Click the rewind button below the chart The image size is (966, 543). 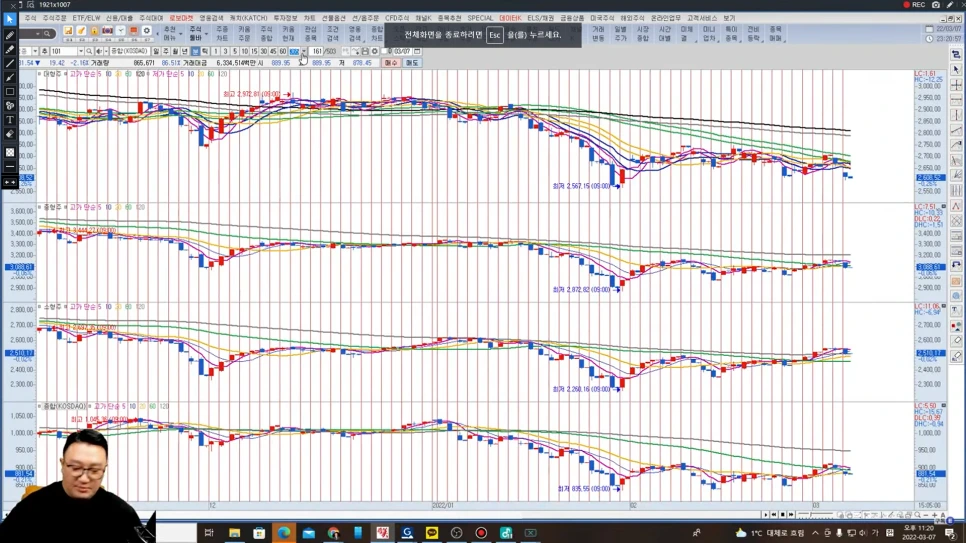click(x=774, y=515)
